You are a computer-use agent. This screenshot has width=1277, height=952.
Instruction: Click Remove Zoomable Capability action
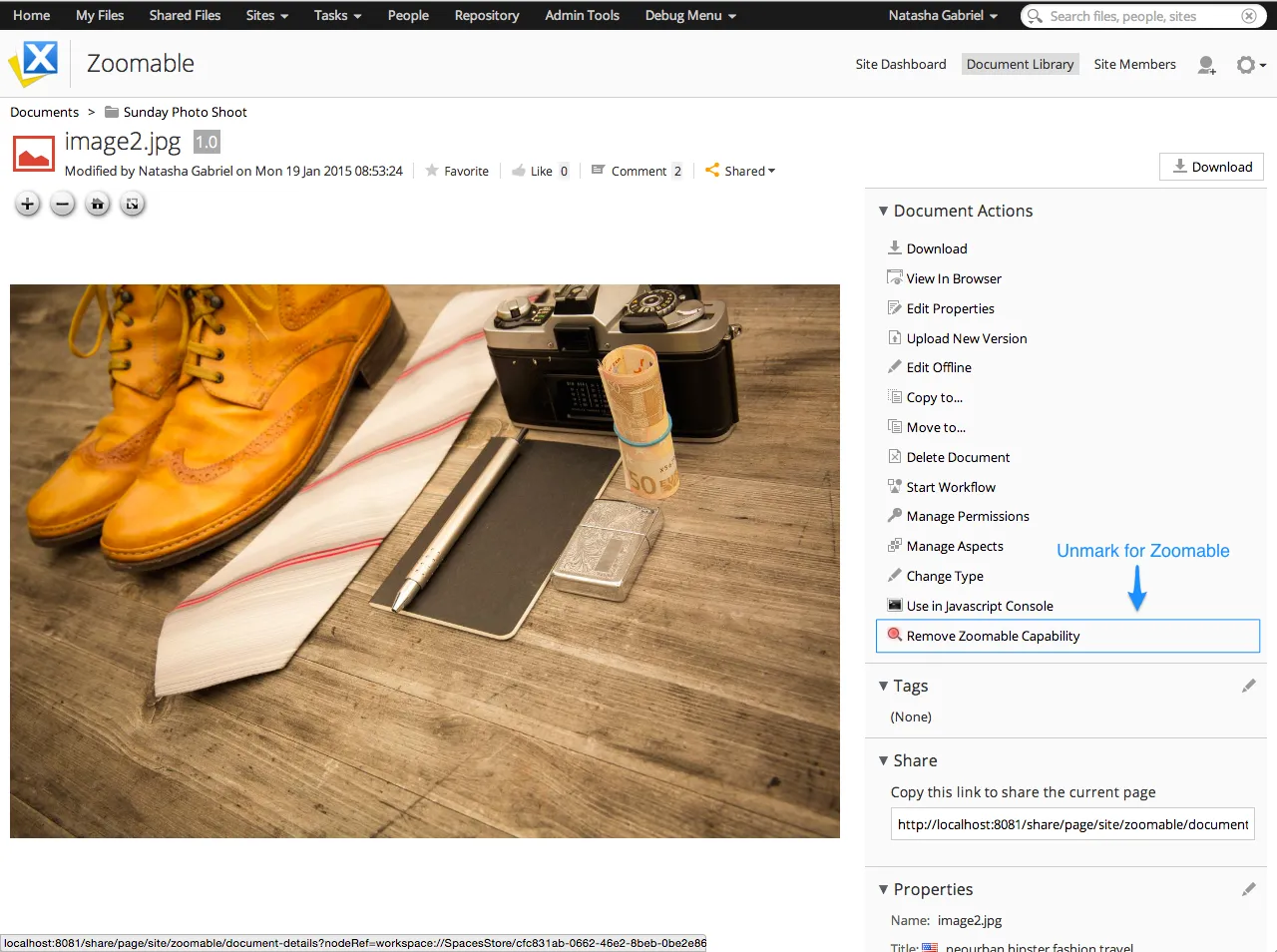[x=993, y=636]
